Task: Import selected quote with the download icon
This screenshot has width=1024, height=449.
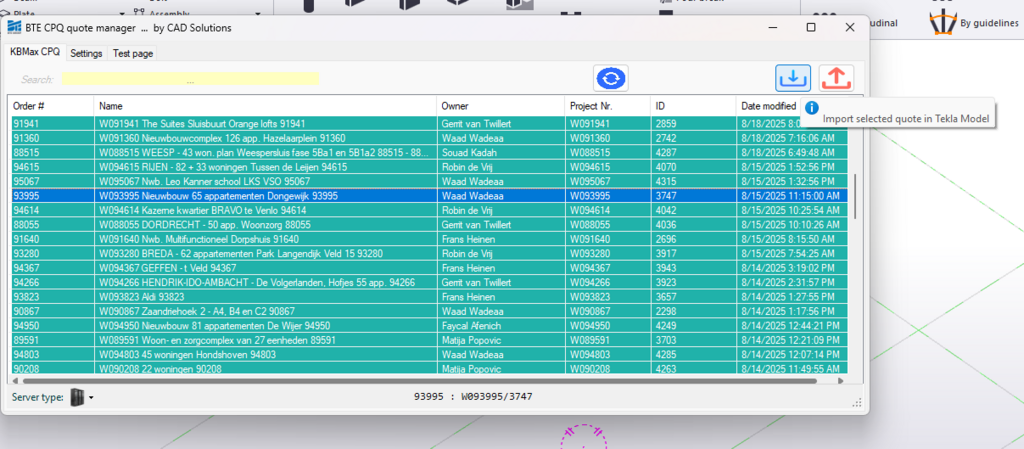Action: (793, 78)
